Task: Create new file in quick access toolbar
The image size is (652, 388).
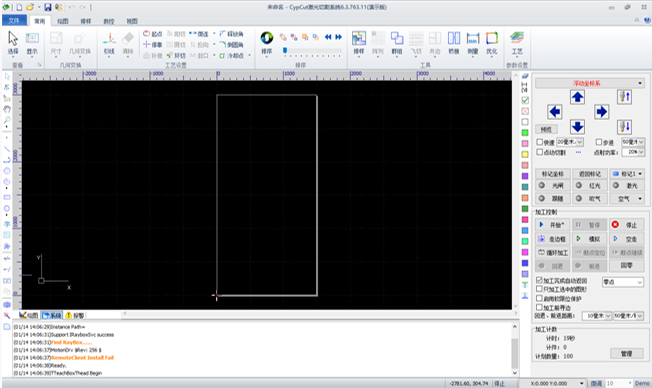Action: click(x=19, y=7)
